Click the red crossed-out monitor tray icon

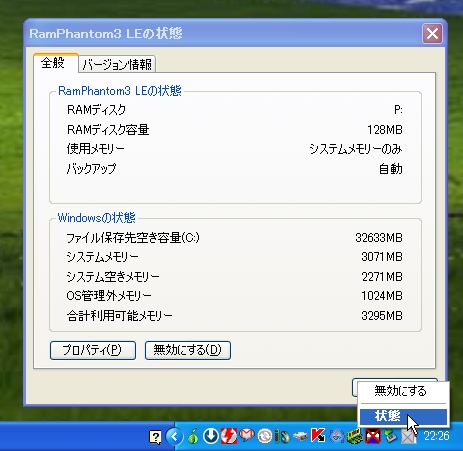click(372, 436)
